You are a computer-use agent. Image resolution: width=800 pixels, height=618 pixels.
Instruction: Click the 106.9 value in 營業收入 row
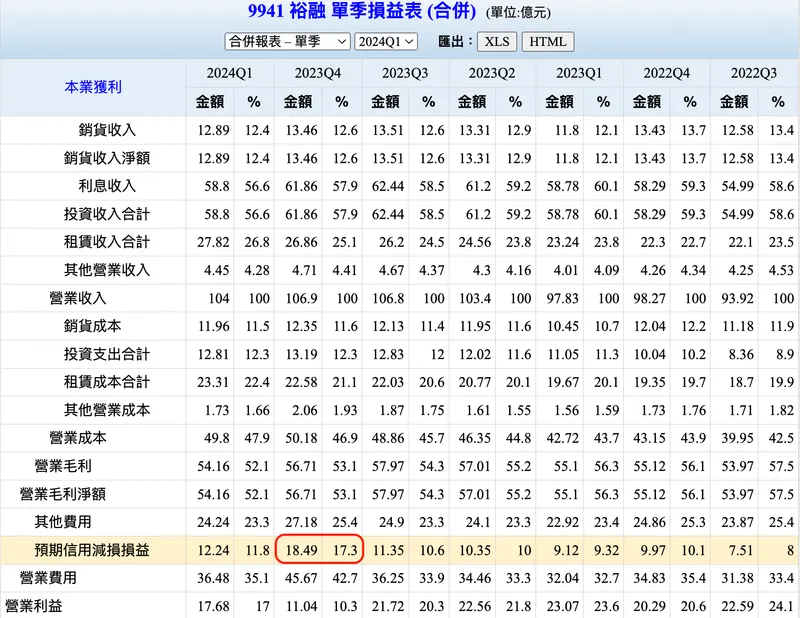coord(302,299)
